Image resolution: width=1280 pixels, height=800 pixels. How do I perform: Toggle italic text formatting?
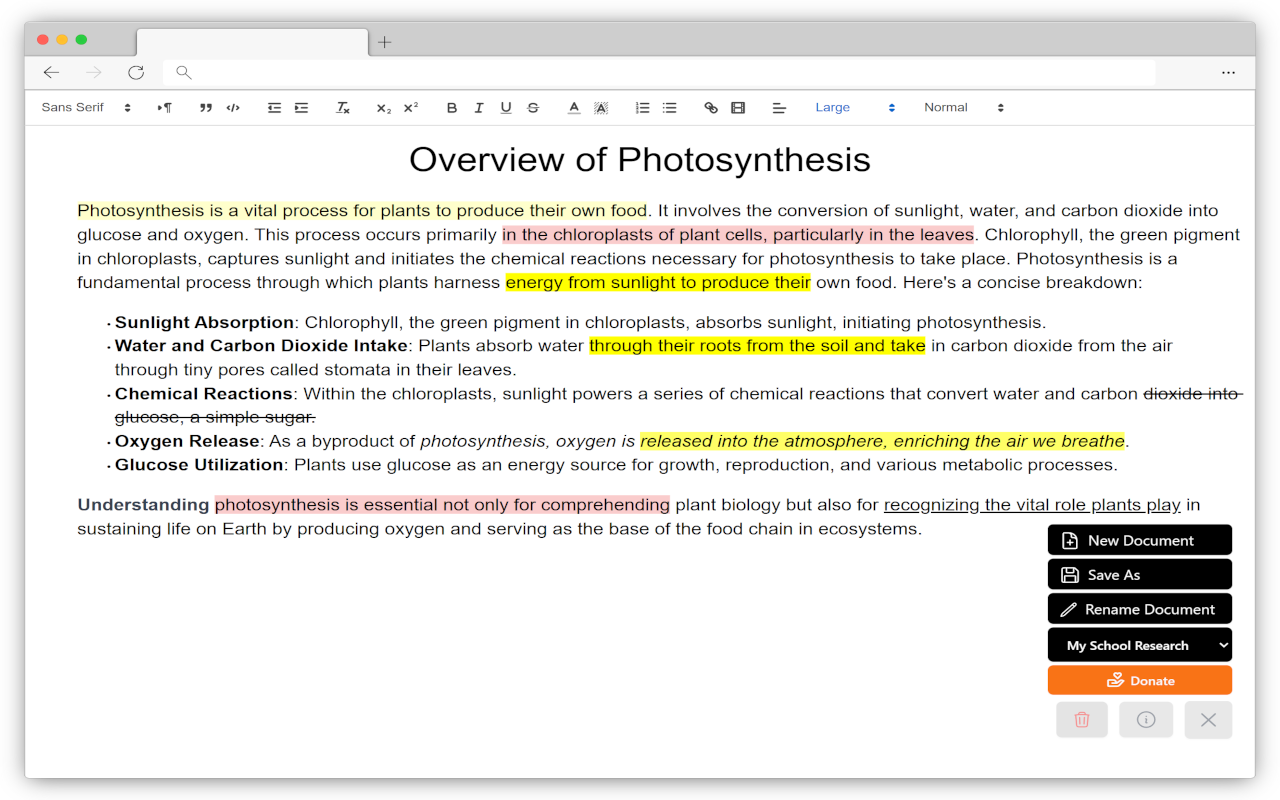coord(479,108)
